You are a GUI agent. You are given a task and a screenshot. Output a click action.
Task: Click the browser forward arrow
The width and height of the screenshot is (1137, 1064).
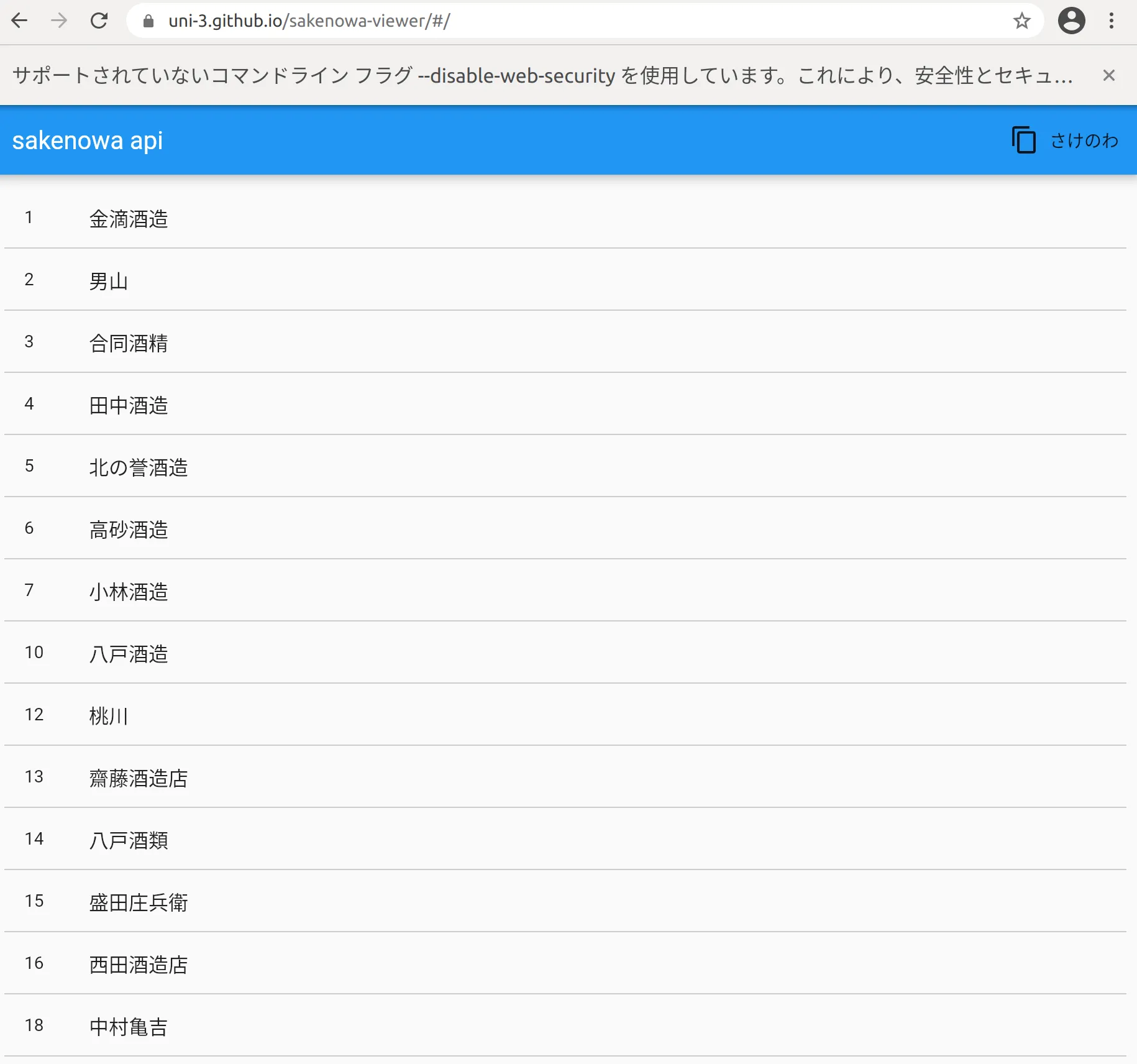(59, 21)
